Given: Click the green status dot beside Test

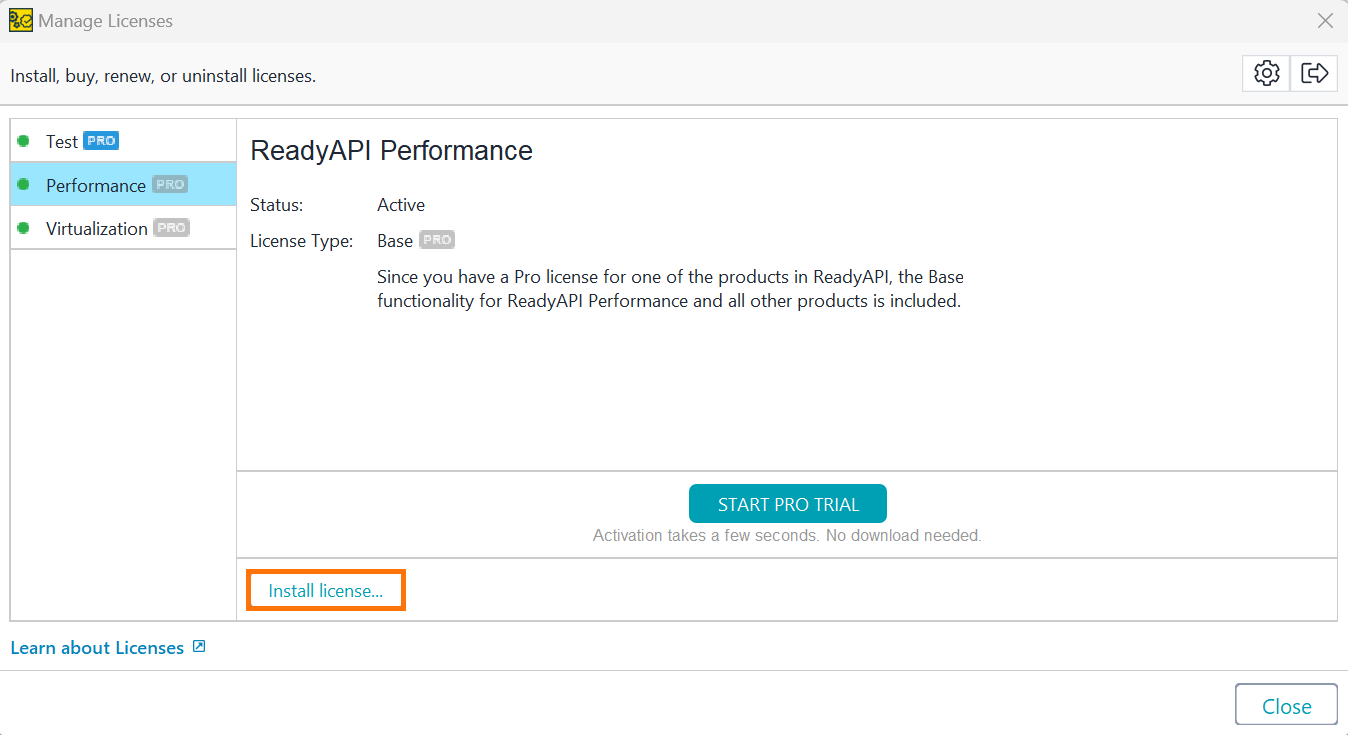Looking at the screenshot, I should click(22, 141).
